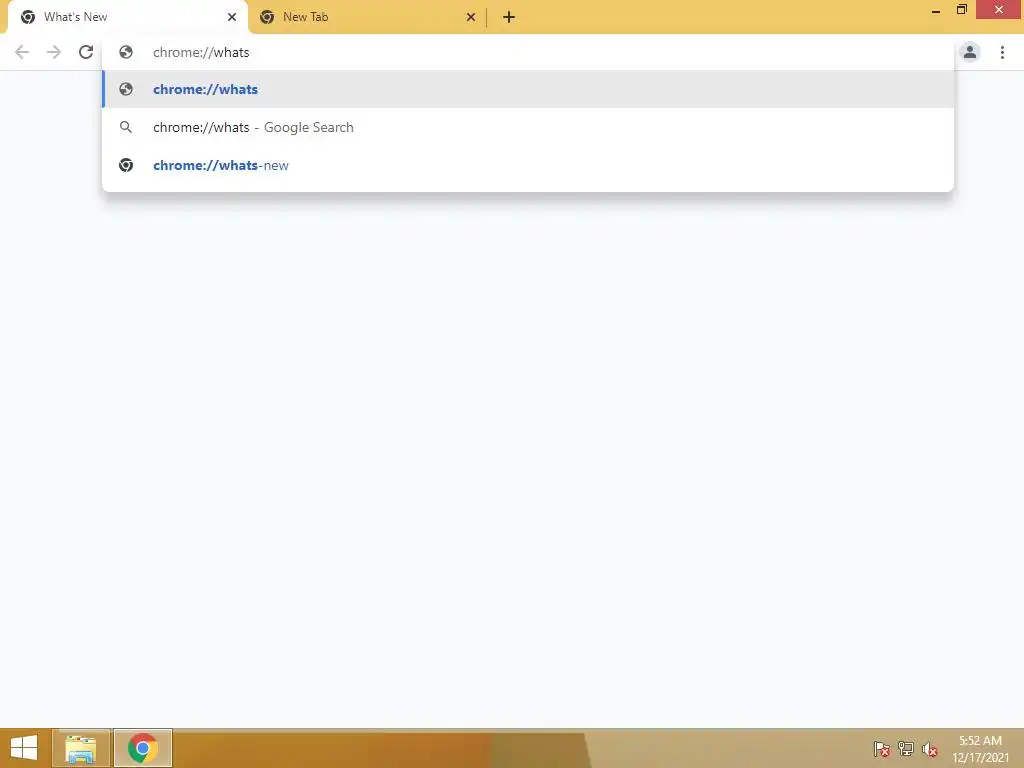1024x768 pixels.
Task: Open the Windows Start button
Action: [x=24, y=748]
